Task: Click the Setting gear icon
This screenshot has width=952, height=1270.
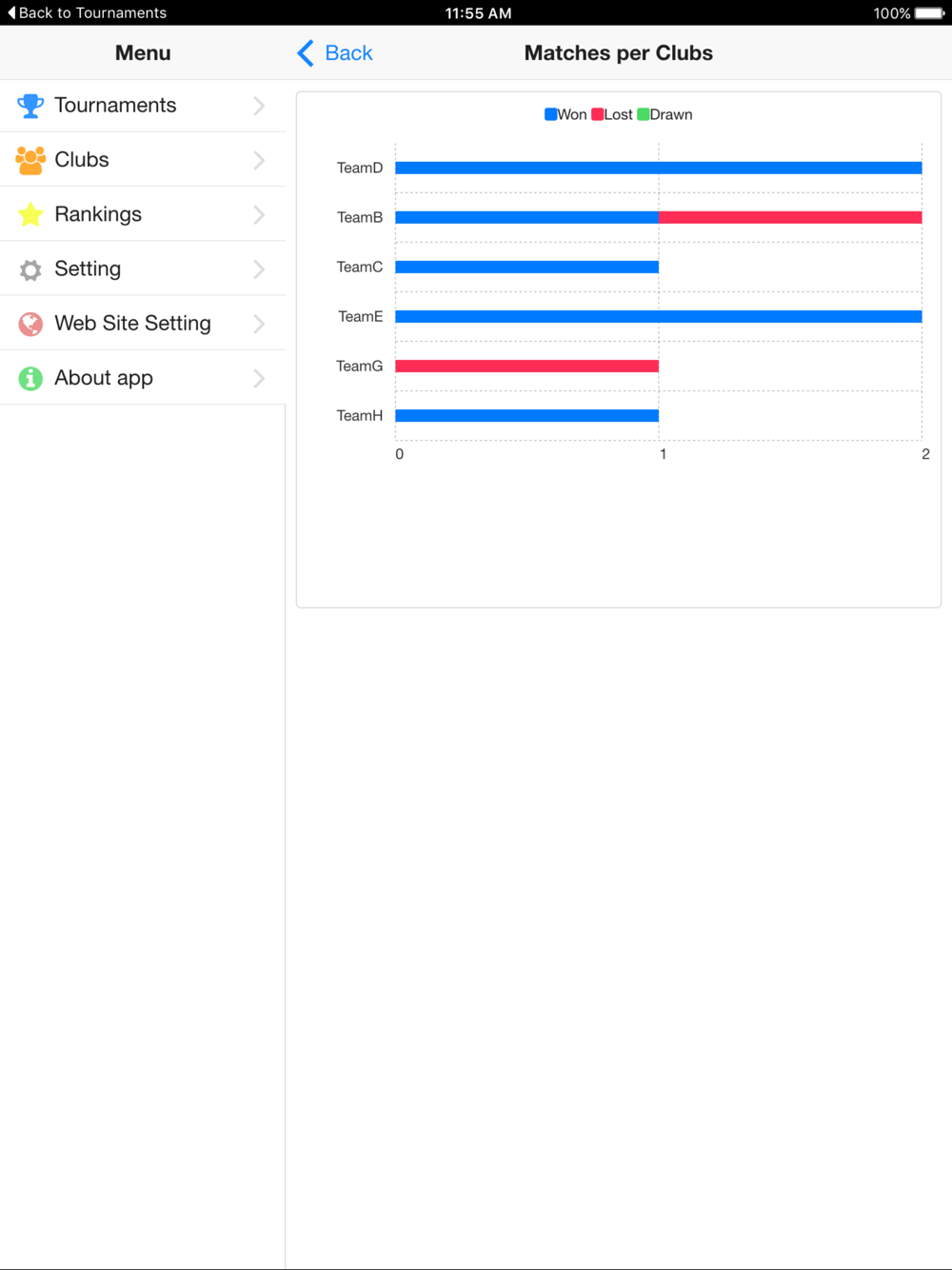Action: (30, 269)
